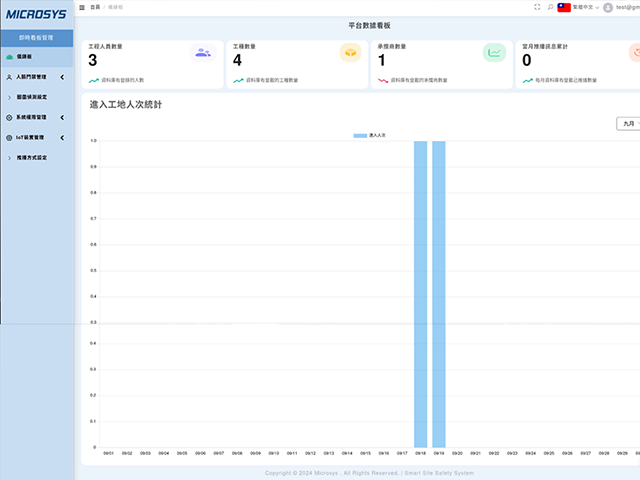Click the 即時看板管理 header button
The height and width of the screenshot is (480, 640).
pos(37,37)
